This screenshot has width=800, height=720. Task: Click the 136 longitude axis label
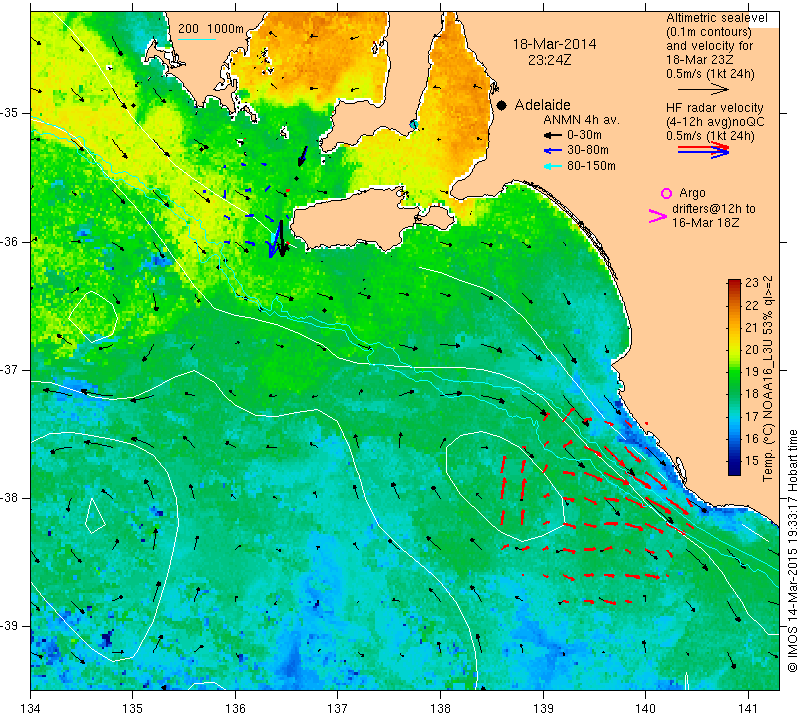236,709
